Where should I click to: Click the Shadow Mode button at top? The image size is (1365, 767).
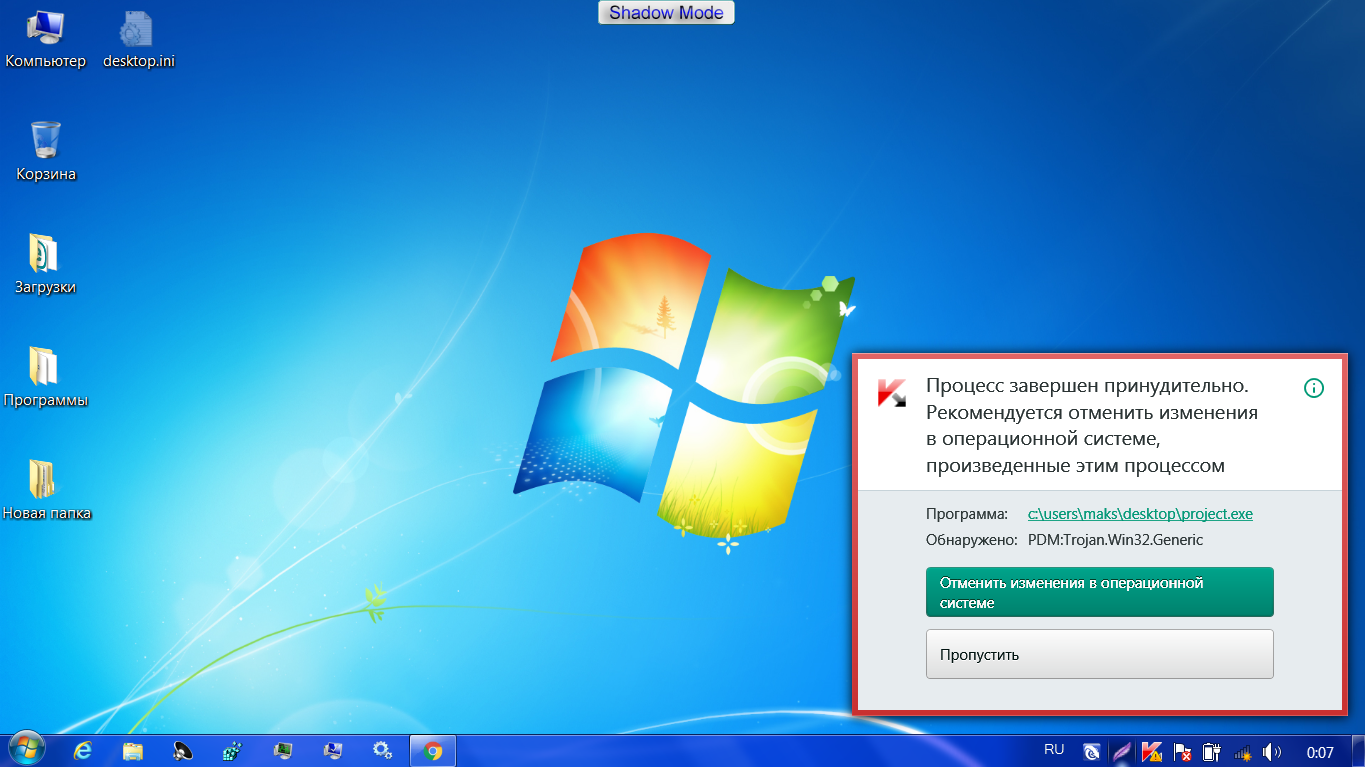pos(667,13)
